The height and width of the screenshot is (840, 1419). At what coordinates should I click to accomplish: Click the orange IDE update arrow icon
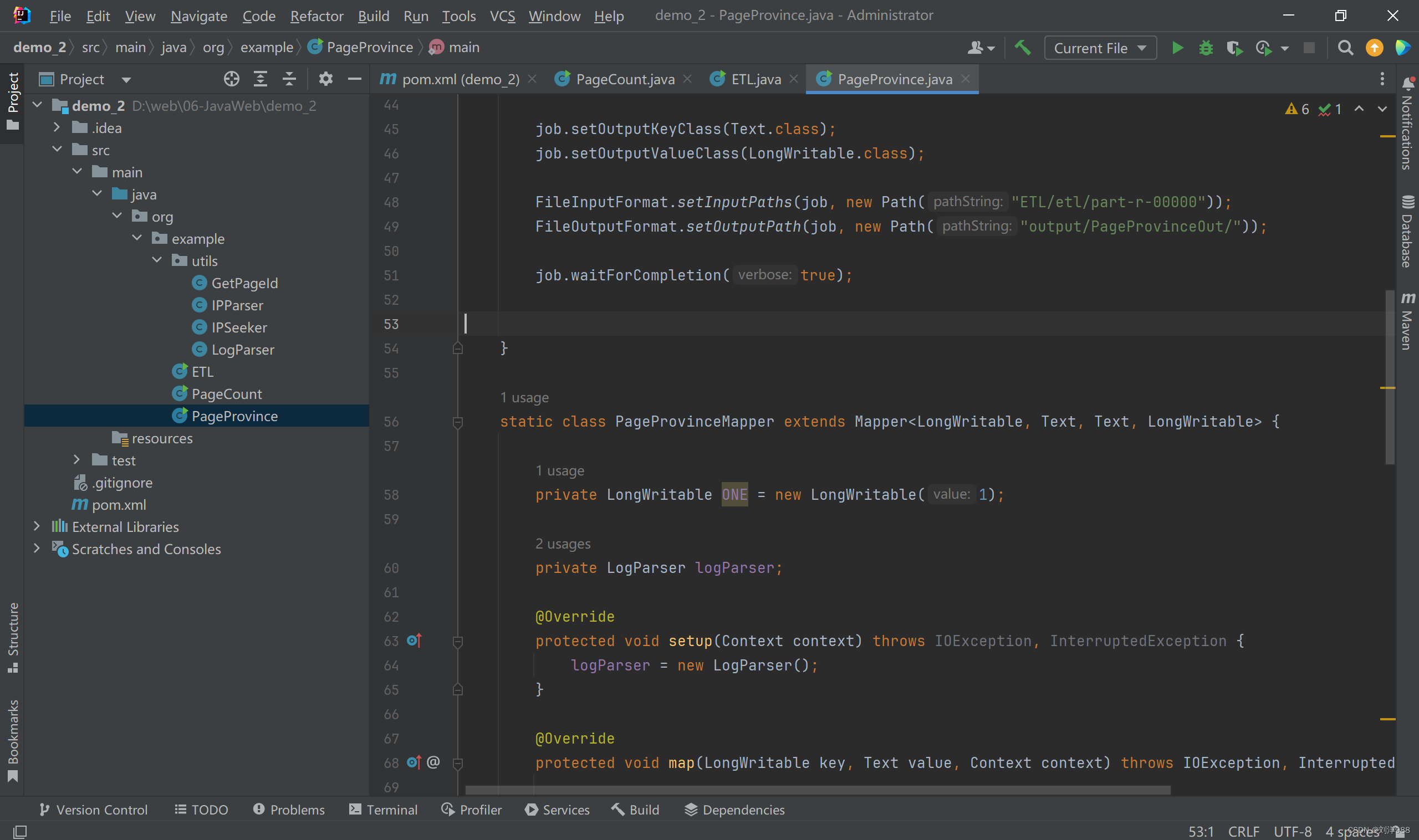pyautogui.click(x=1374, y=48)
